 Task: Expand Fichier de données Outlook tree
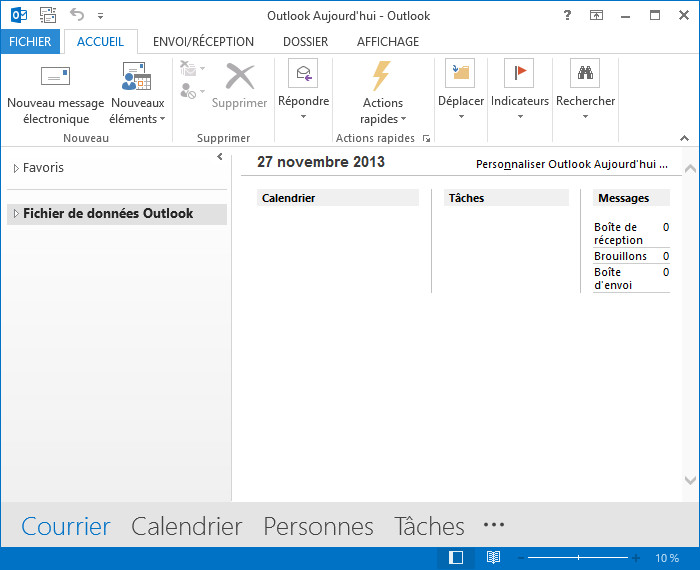coord(16,214)
